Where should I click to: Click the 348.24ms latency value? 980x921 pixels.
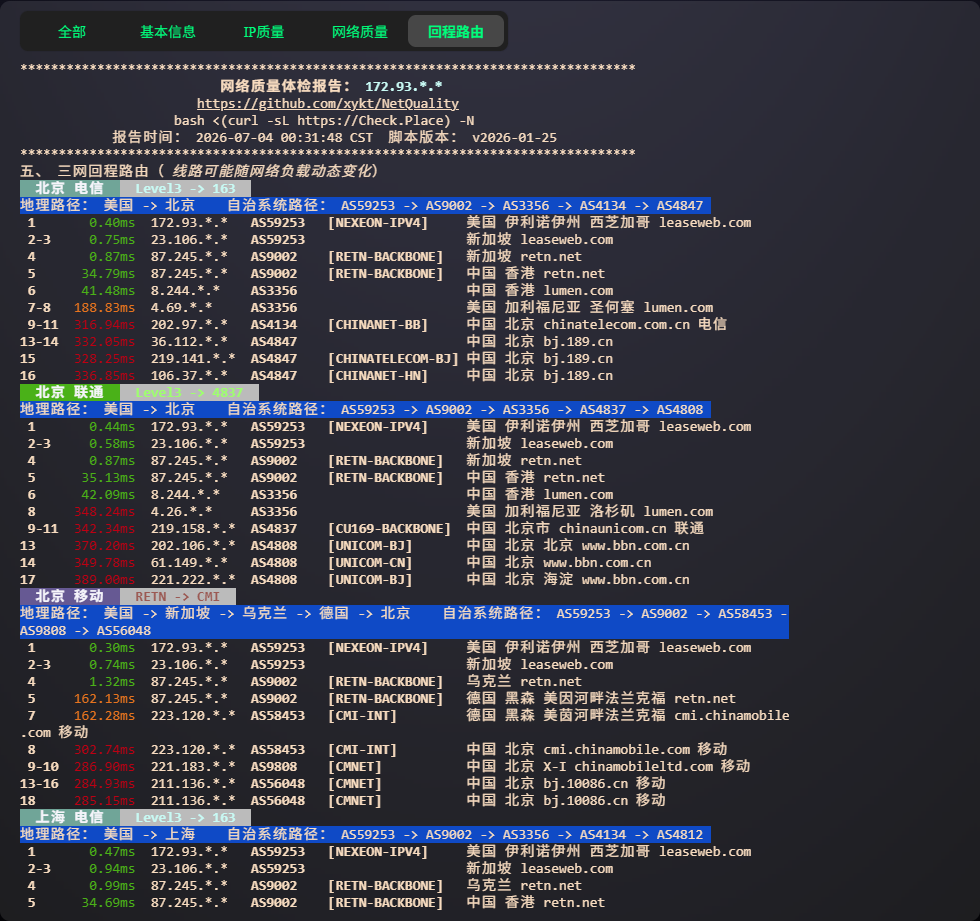pos(104,512)
